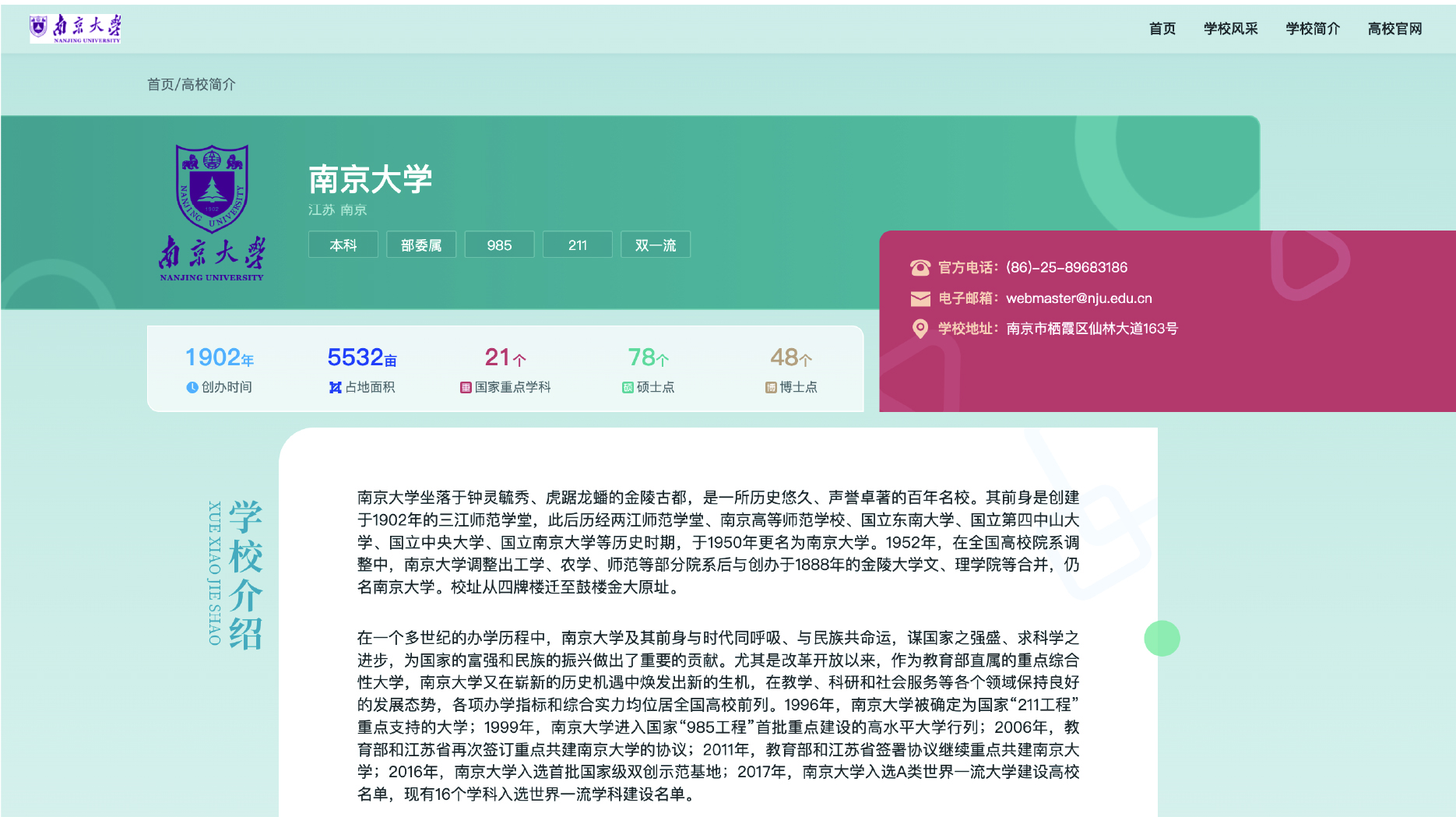1456x817 pixels.
Task: Select the 985 tag
Action: (x=499, y=245)
